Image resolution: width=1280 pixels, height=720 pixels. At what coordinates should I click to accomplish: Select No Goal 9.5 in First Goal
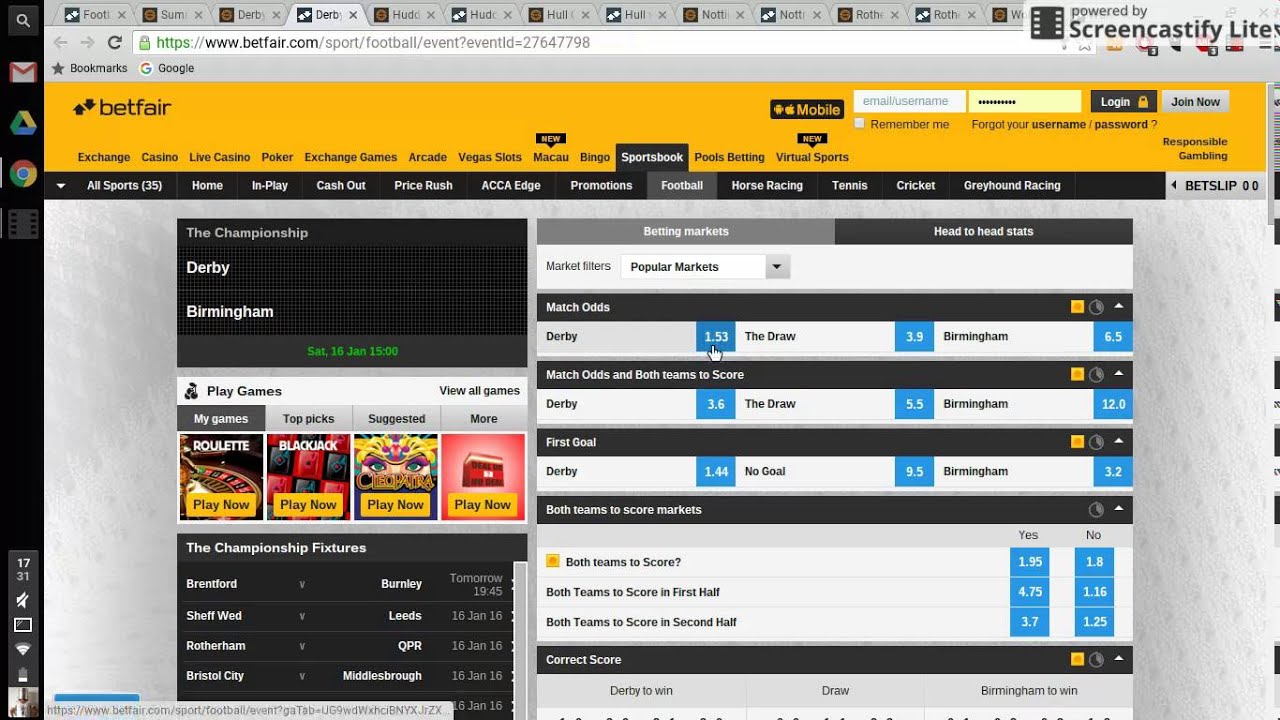(914, 472)
